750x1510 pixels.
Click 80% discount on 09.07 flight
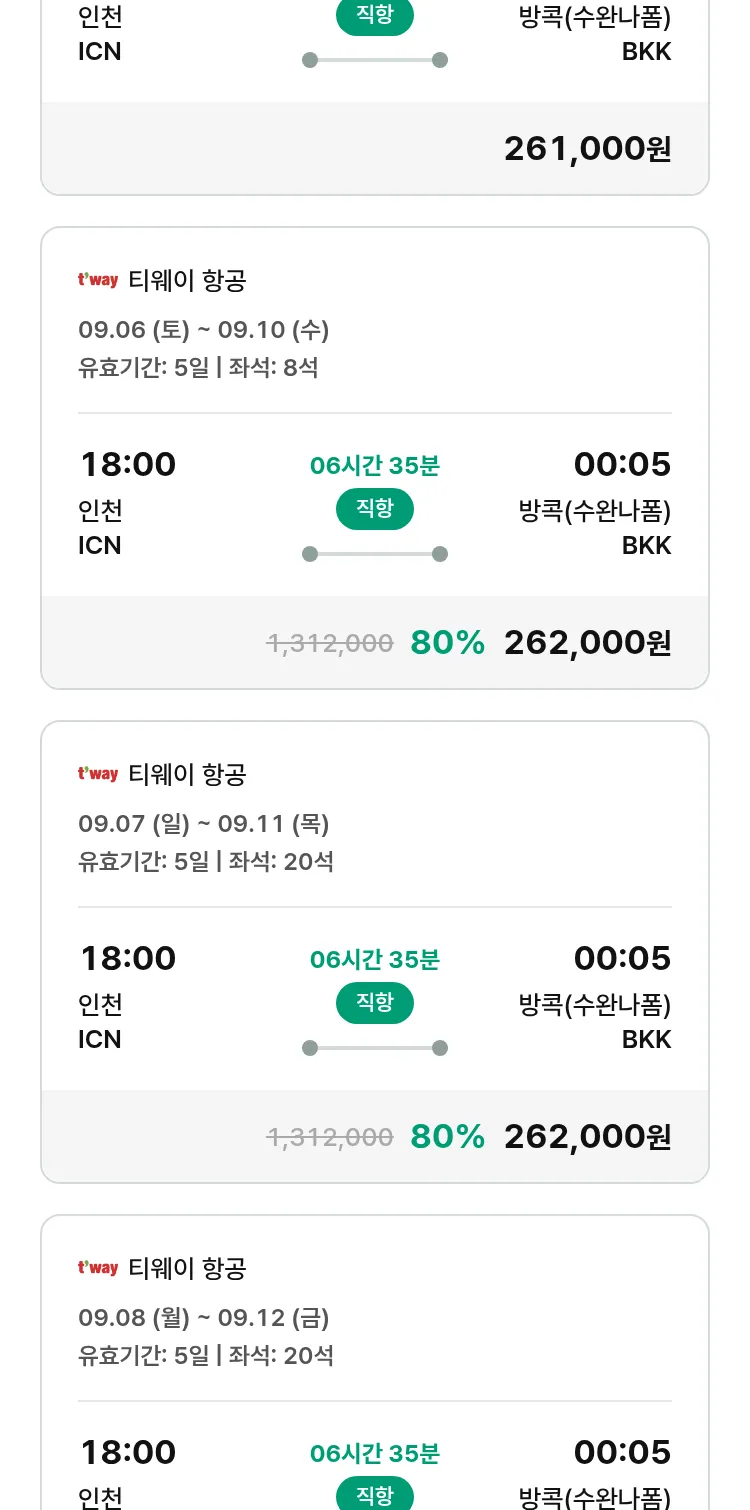click(x=447, y=1137)
